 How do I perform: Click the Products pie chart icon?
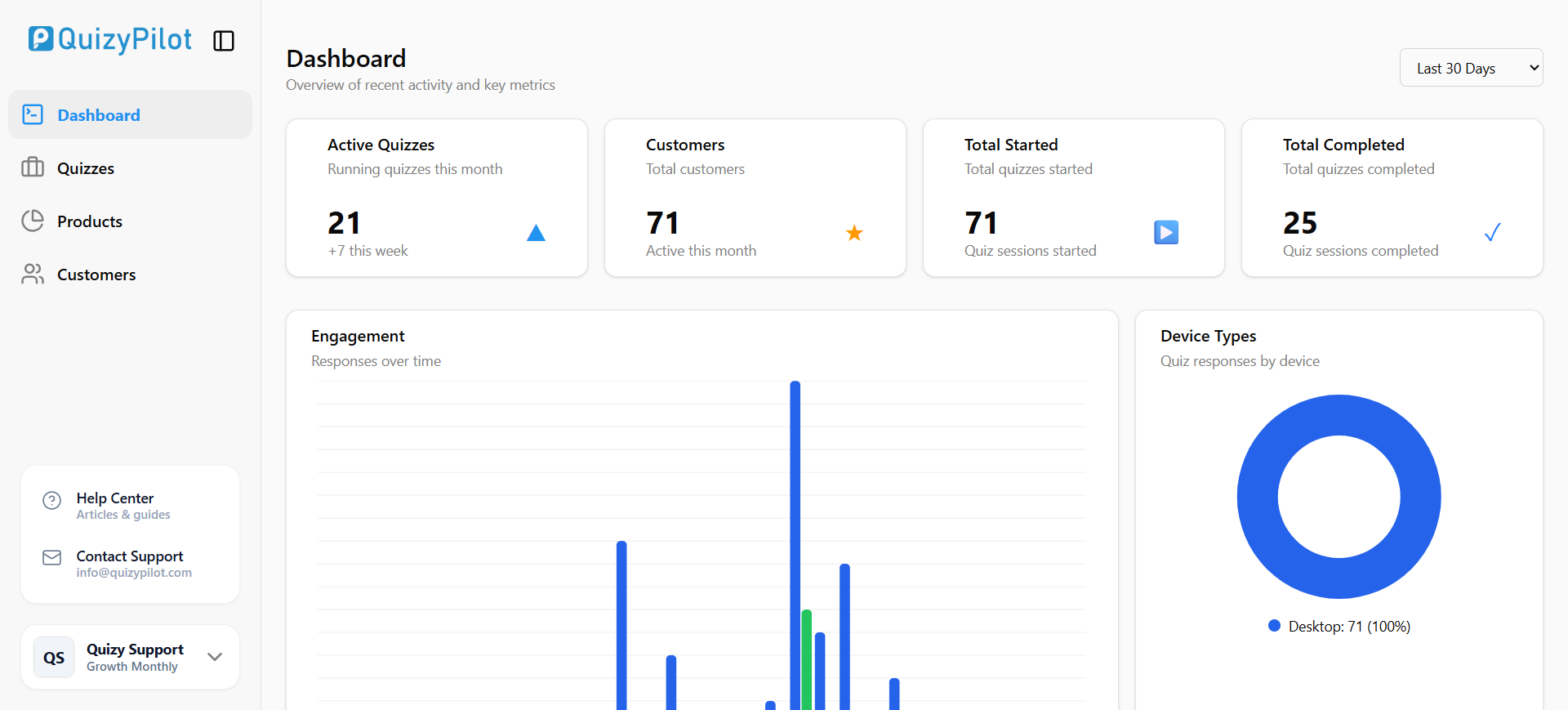click(33, 221)
